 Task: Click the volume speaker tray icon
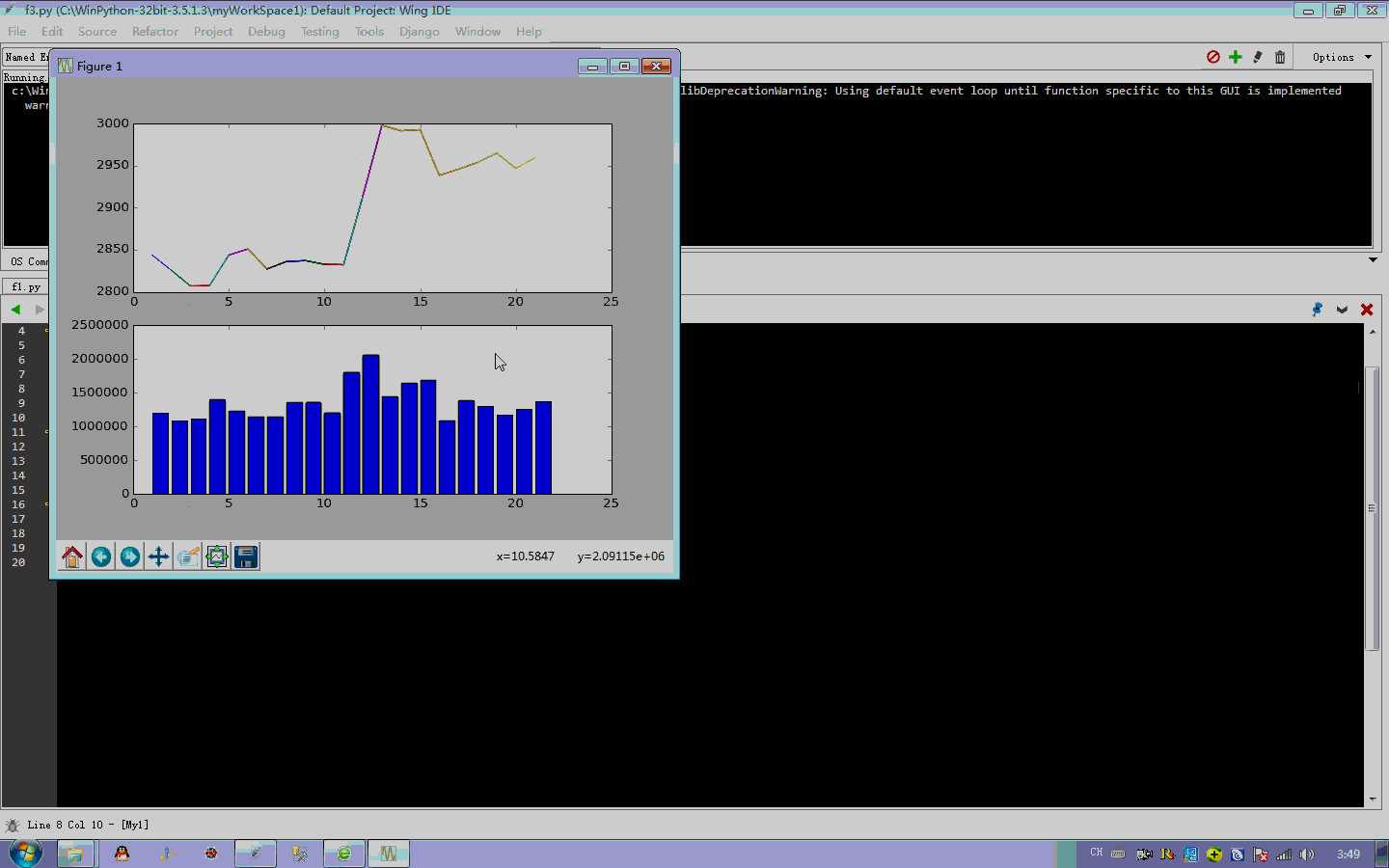pyautogui.click(x=1307, y=854)
